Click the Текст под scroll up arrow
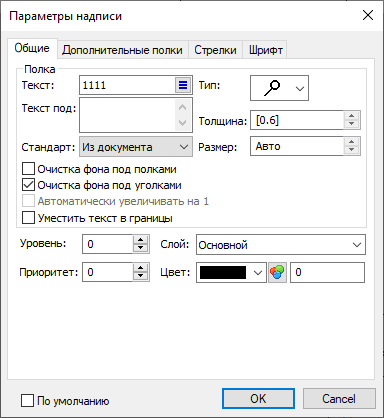 182,107
